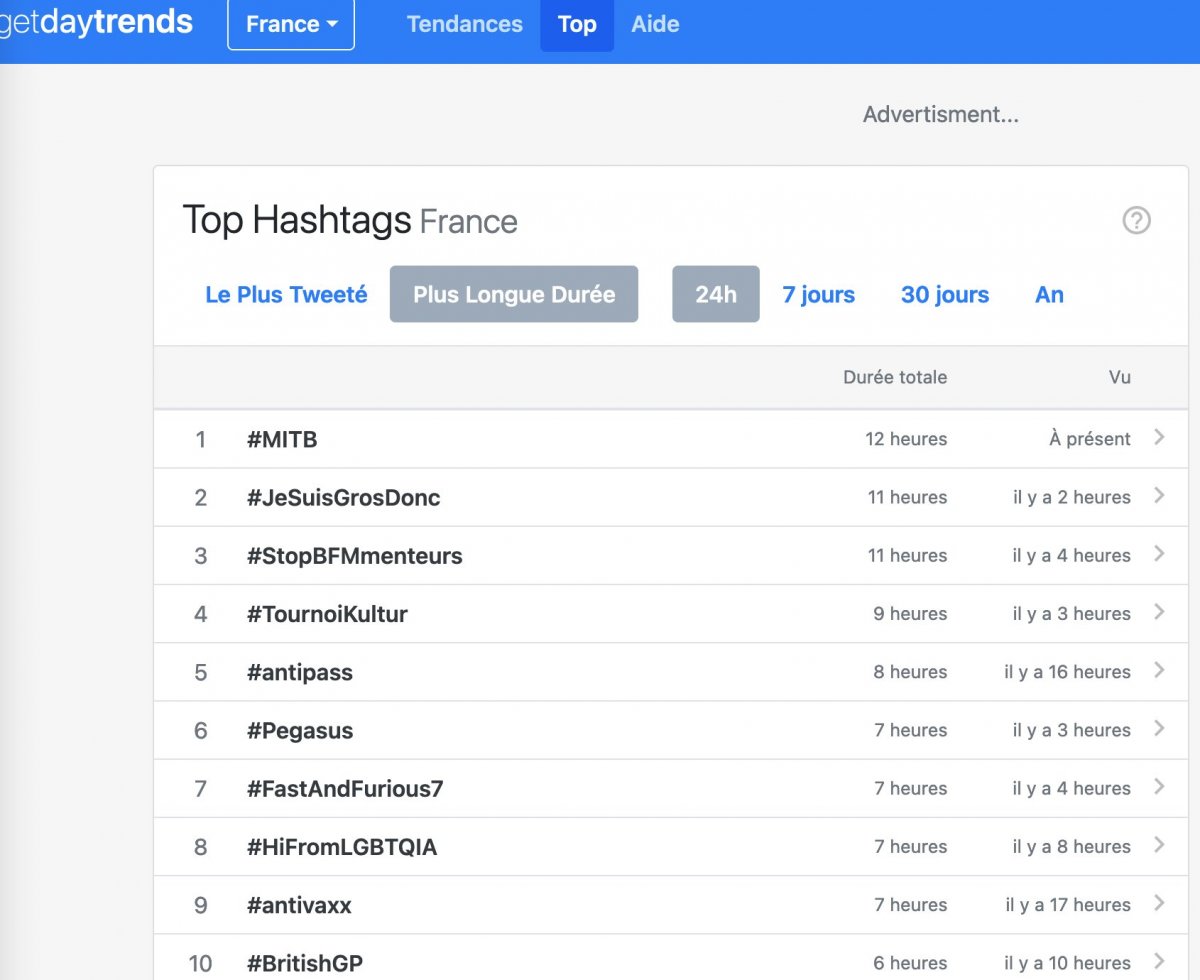Switch time range to 30 jours
The height and width of the screenshot is (980, 1200).
tap(945, 294)
